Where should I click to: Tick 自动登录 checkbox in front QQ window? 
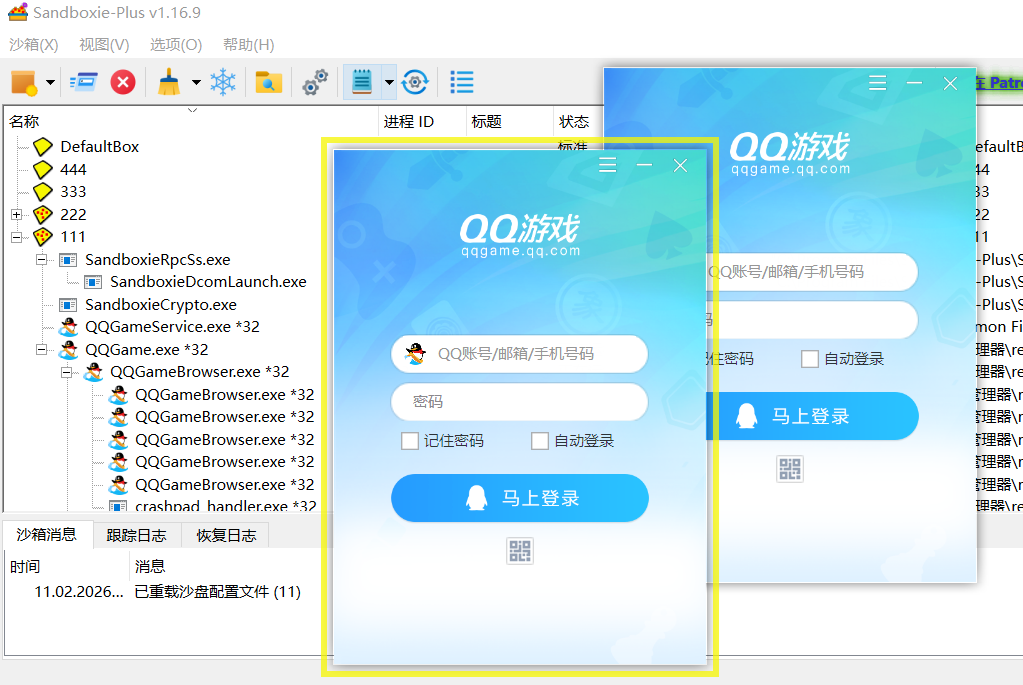540,441
